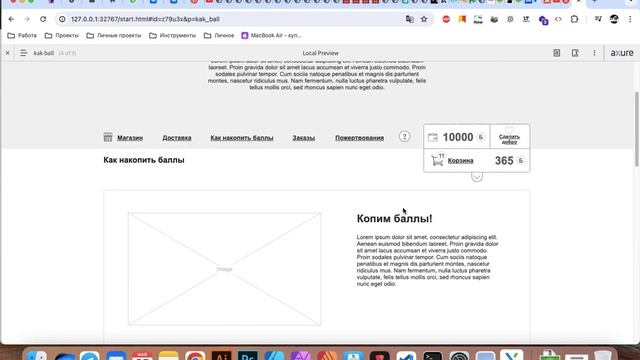Image resolution: width=640 pixels, height=360 pixels.
Task: Click the kak ball page title
Action: coord(44,53)
